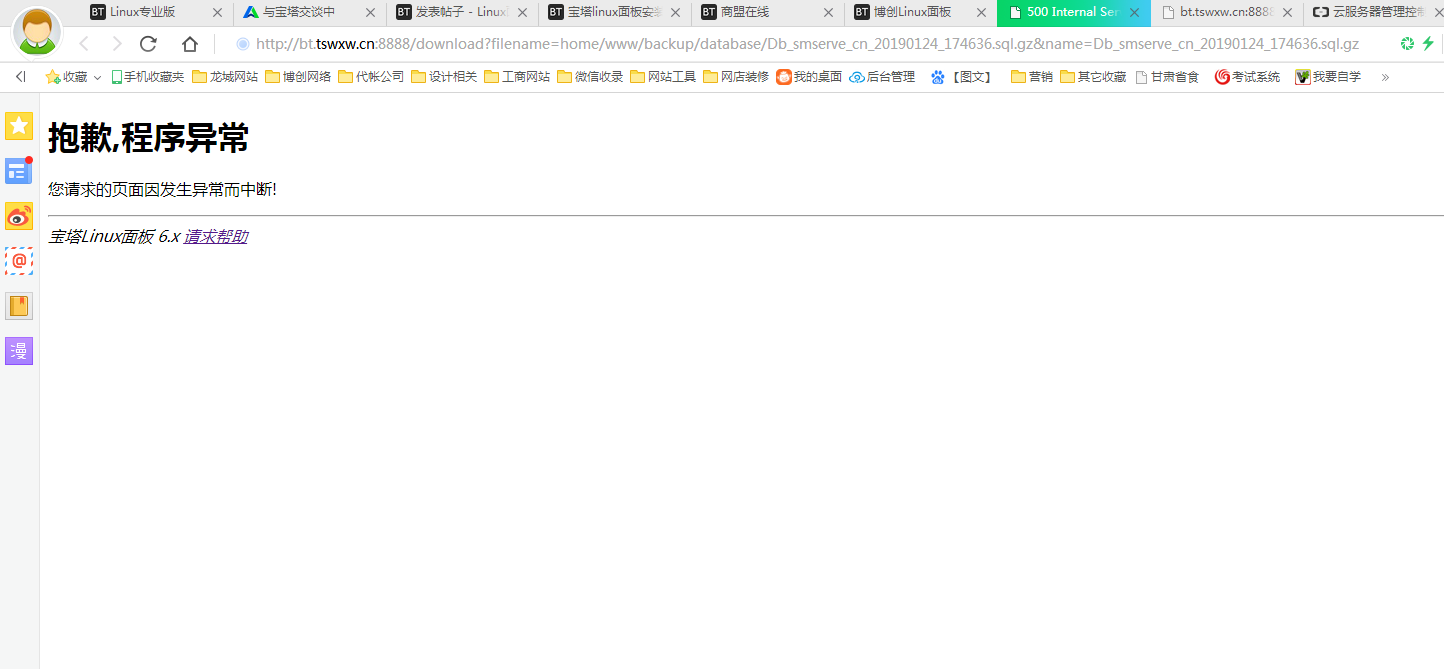The height and width of the screenshot is (669, 1444).
Task: Click the 宝塔Linux面板 6.x footer text
Action: click(x=114, y=237)
